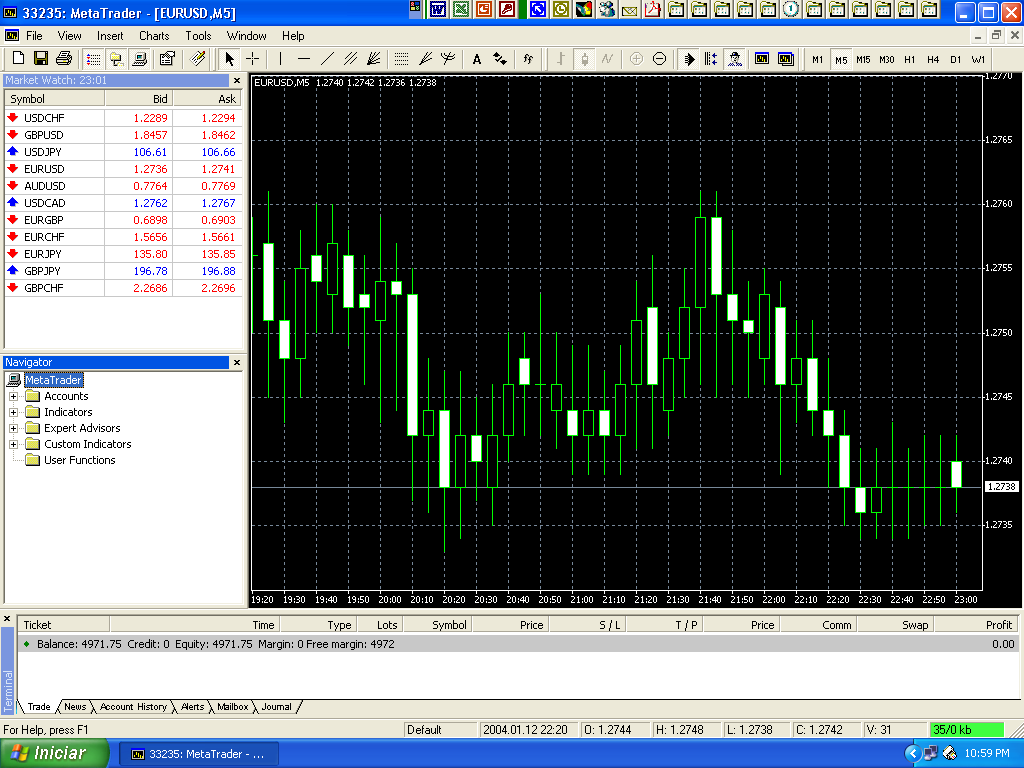
Task: Switch to the Journal tab
Action: pyautogui.click(x=276, y=707)
